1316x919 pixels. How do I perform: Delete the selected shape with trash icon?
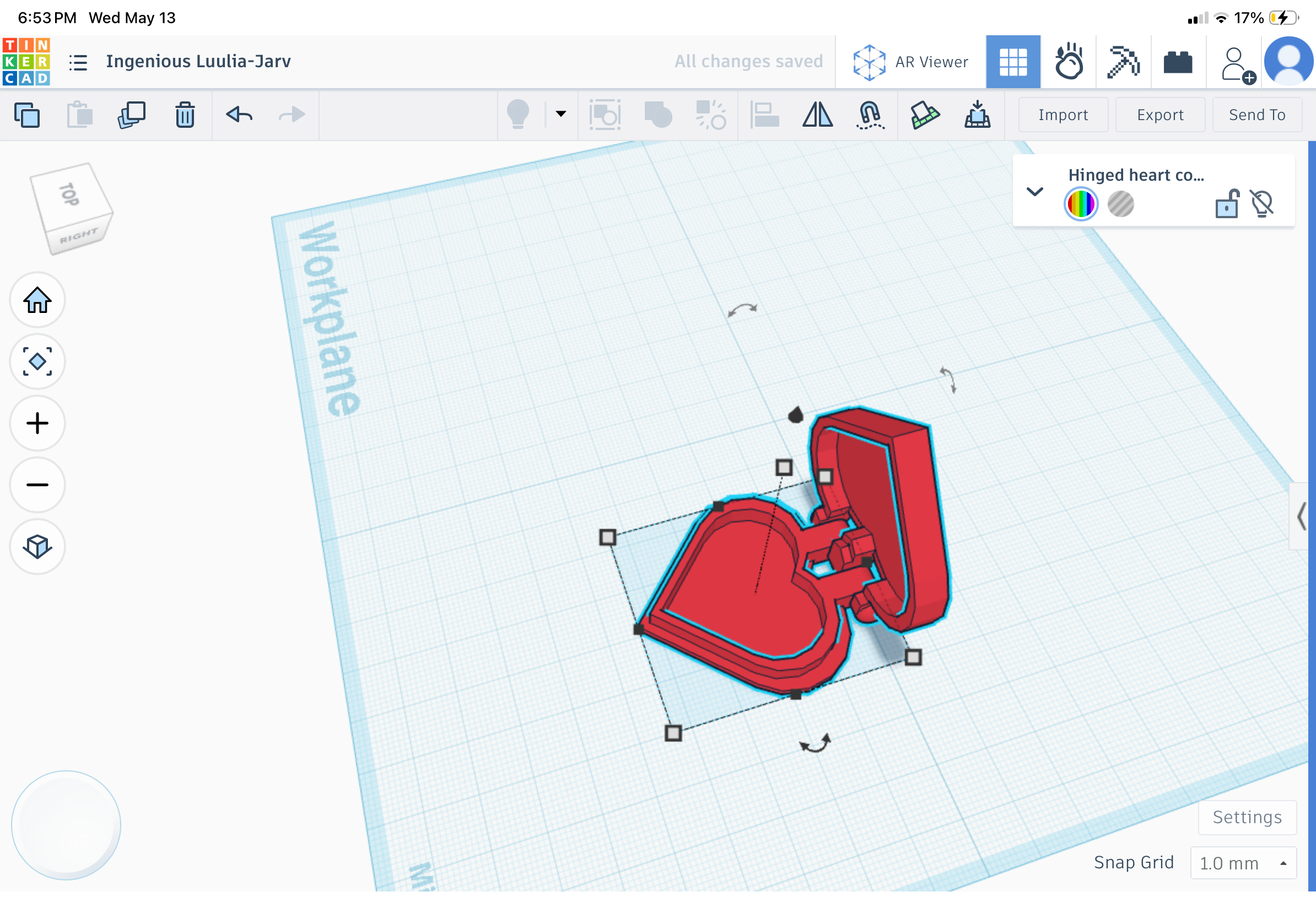click(x=185, y=115)
